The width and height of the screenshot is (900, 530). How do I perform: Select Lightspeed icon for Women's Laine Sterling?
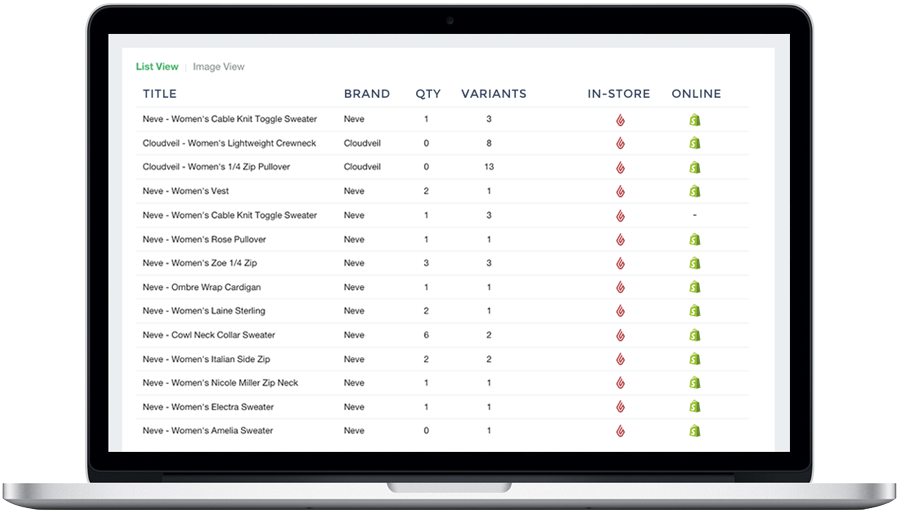(x=620, y=311)
